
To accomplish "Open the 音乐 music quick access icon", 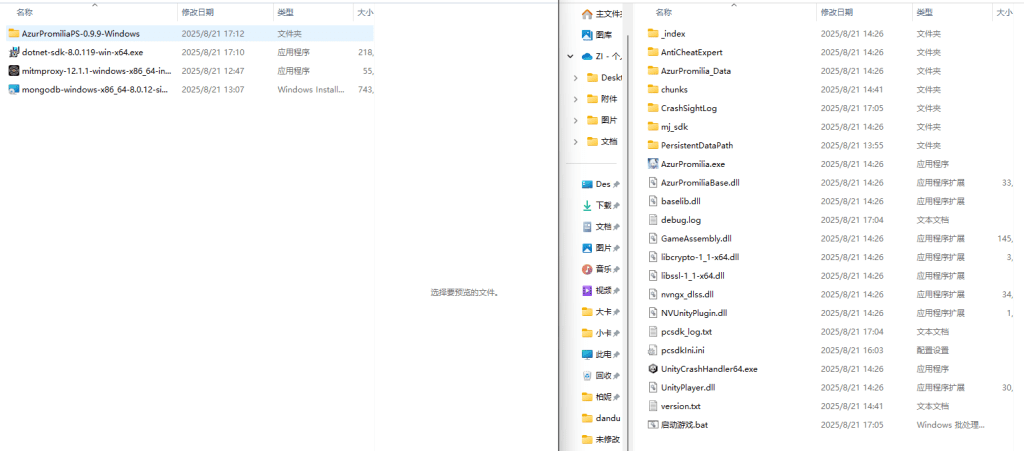I will (x=588, y=270).
